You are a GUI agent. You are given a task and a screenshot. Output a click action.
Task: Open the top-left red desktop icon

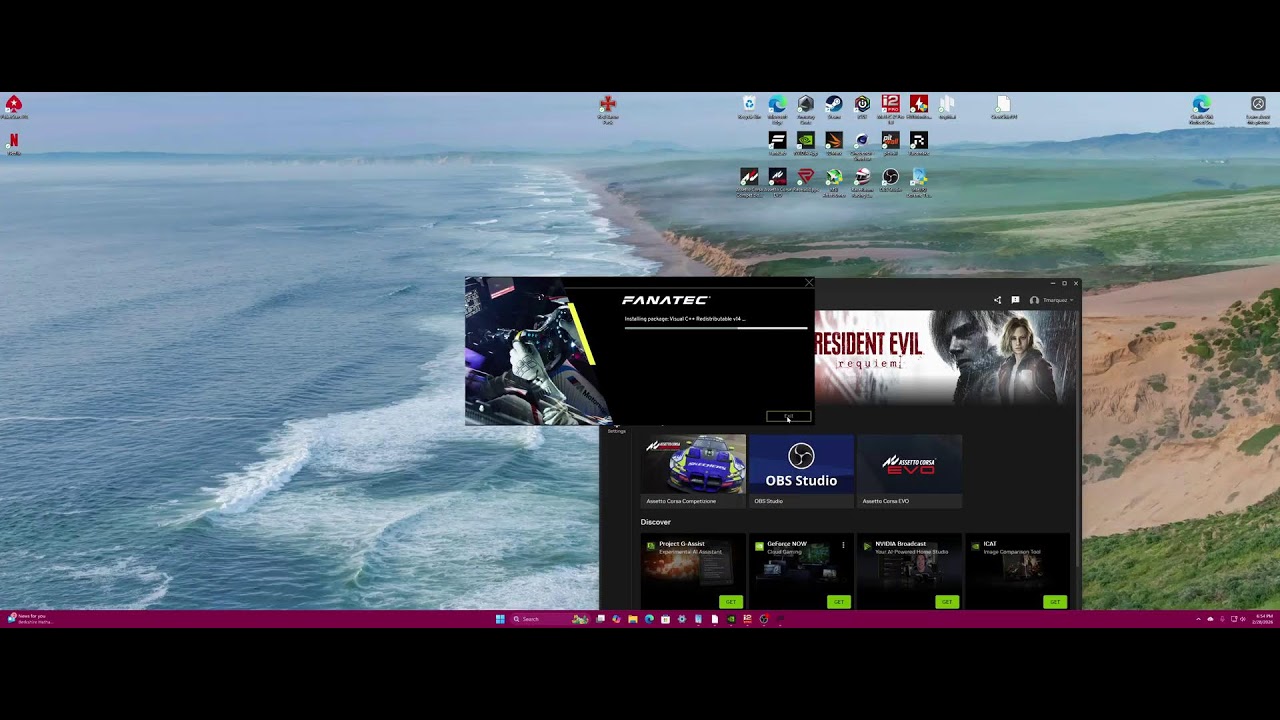[14, 107]
